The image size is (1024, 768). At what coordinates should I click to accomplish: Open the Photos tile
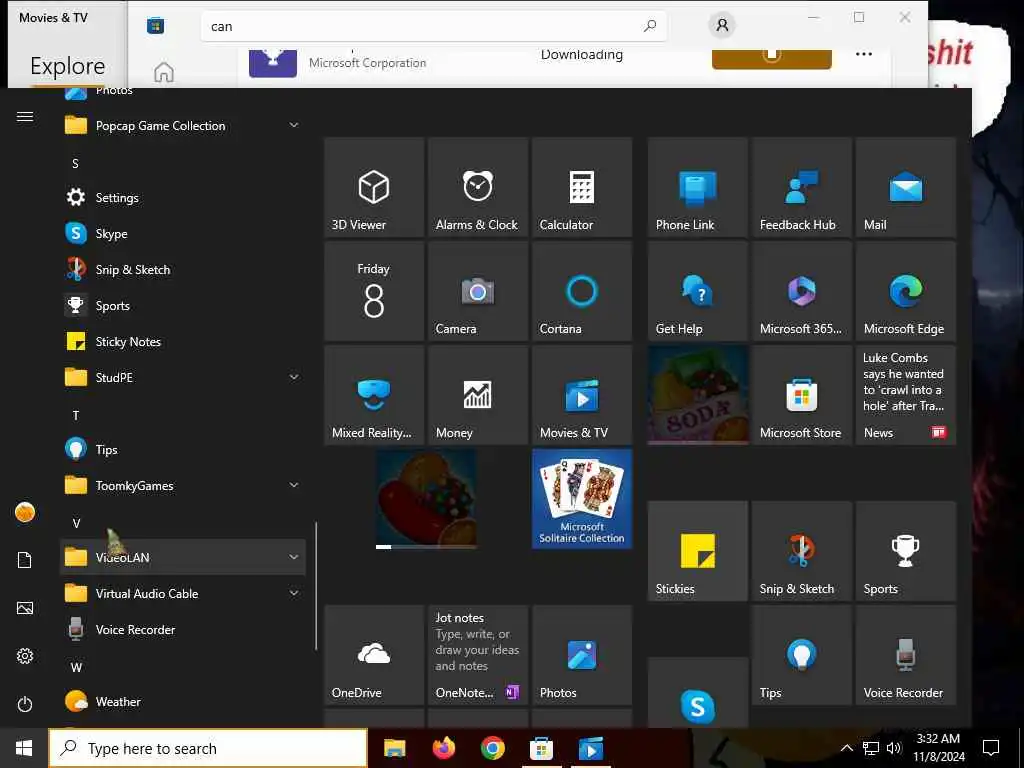[x=582, y=655]
